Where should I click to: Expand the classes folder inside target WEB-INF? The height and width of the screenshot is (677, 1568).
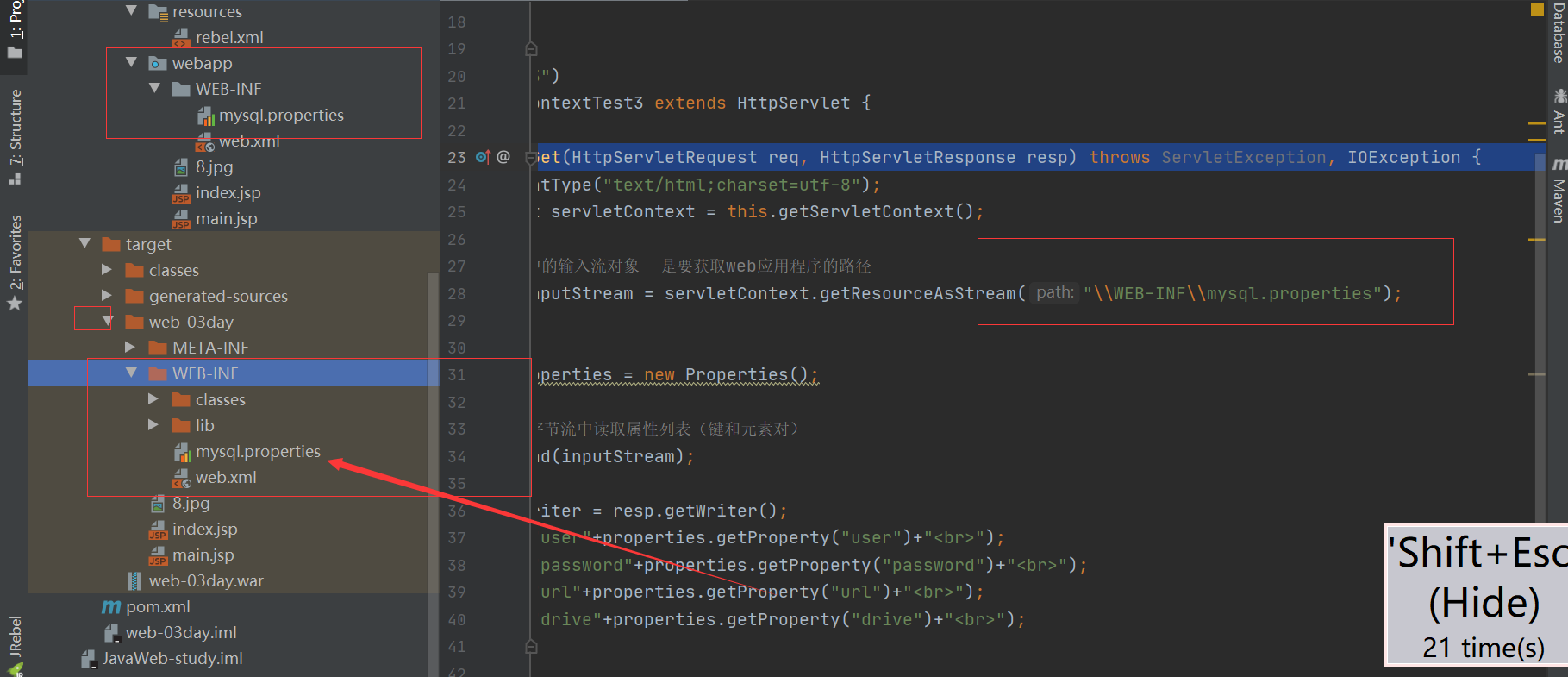click(x=154, y=398)
